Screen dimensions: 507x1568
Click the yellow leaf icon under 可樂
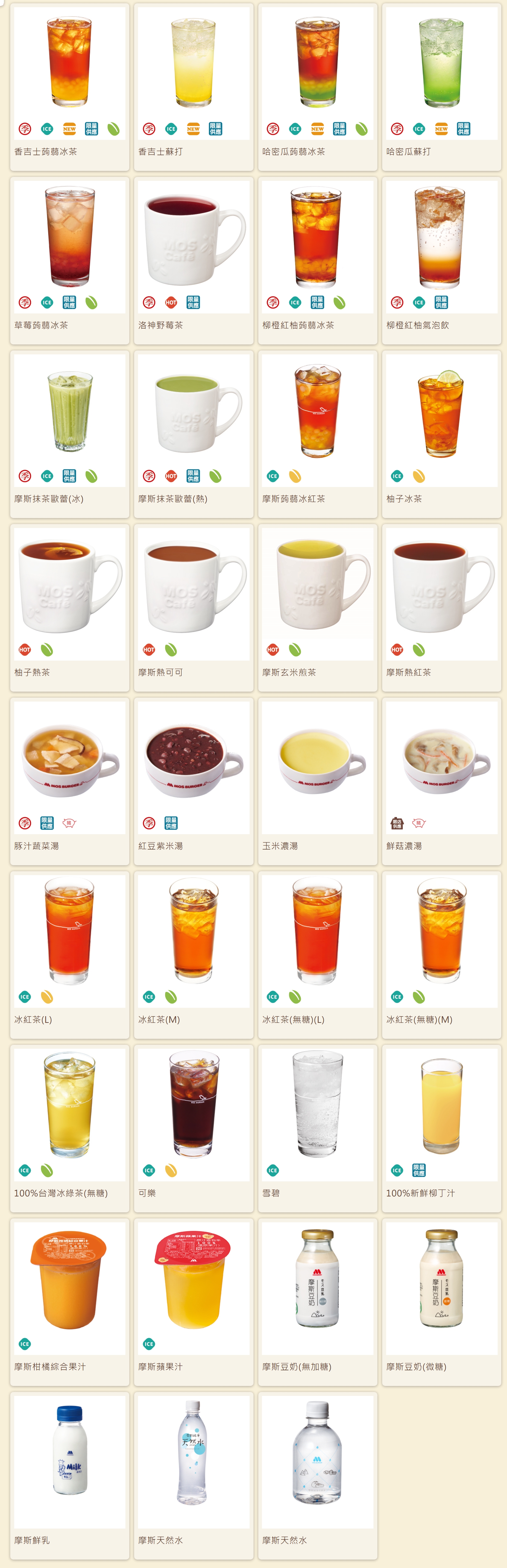(x=171, y=1170)
